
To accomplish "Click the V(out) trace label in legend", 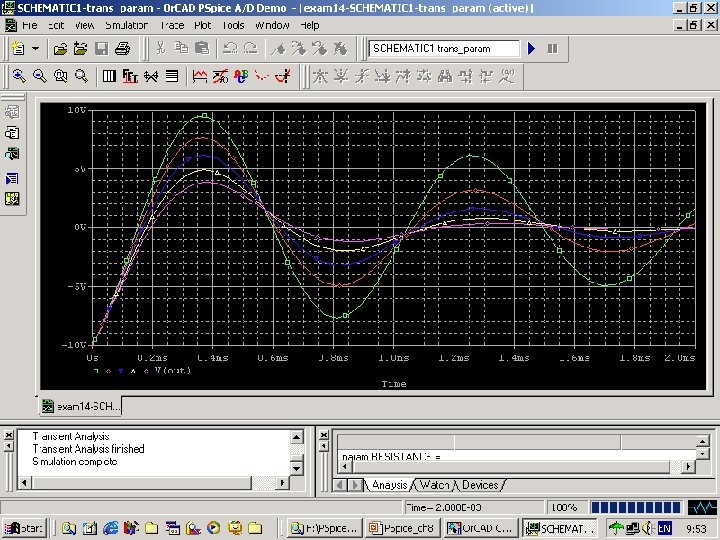I will 172,370.
